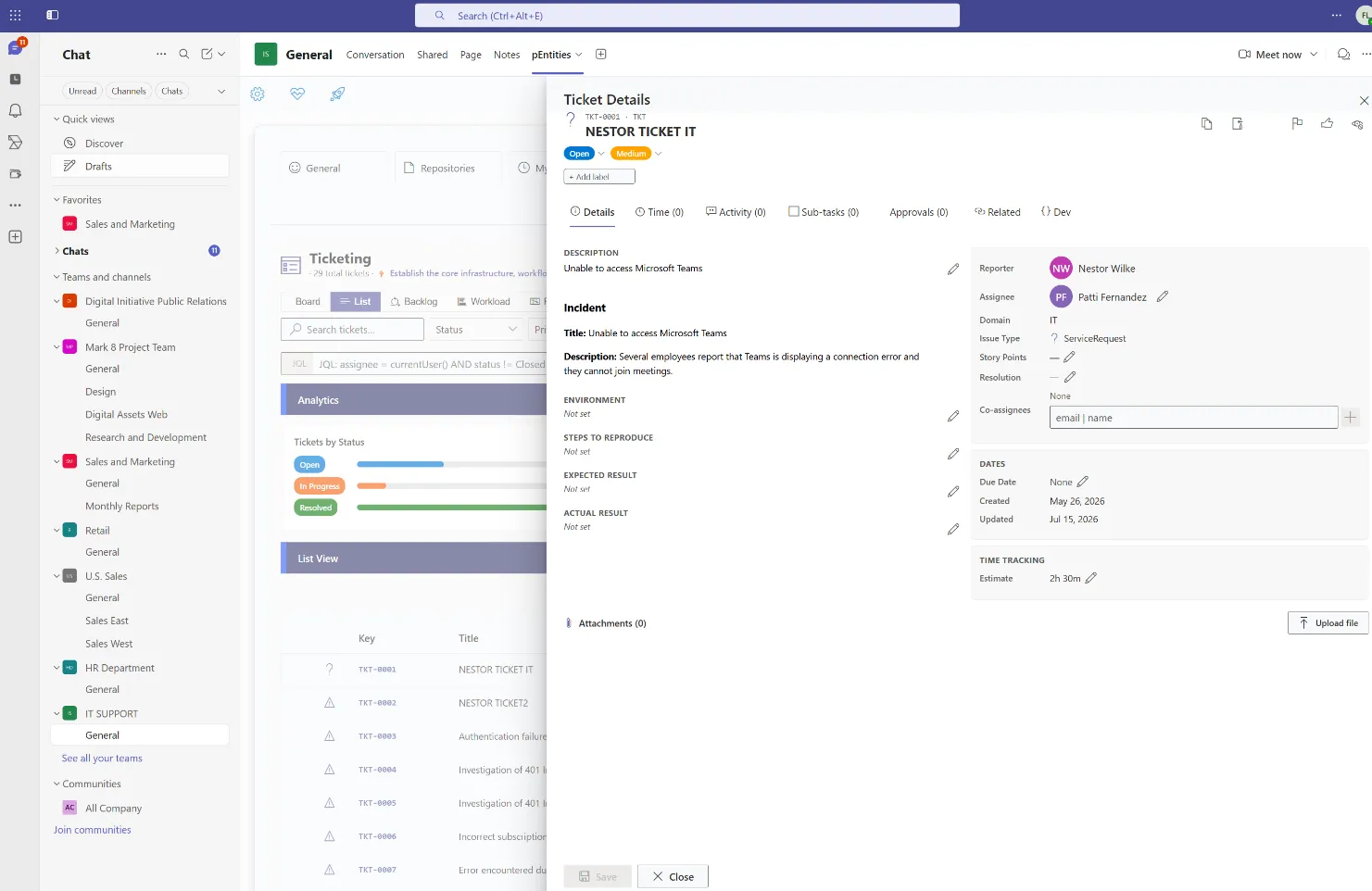
Task: Copy ticket using the copy icon
Action: pyautogui.click(x=1206, y=123)
